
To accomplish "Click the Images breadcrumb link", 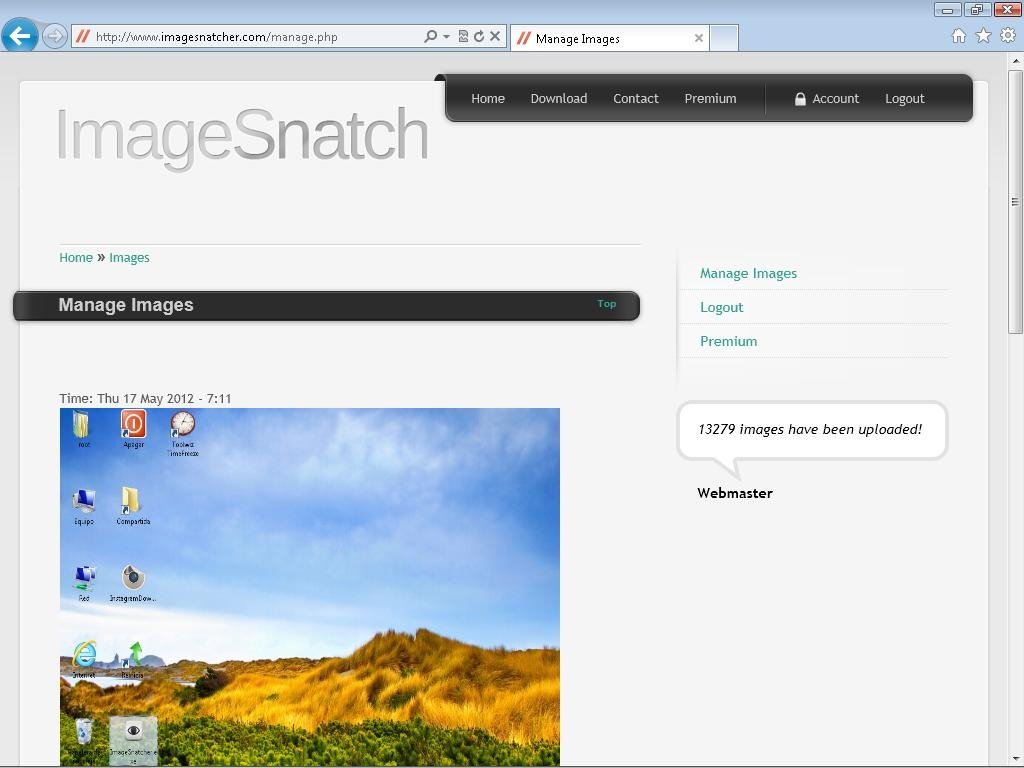I will [x=129, y=257].
